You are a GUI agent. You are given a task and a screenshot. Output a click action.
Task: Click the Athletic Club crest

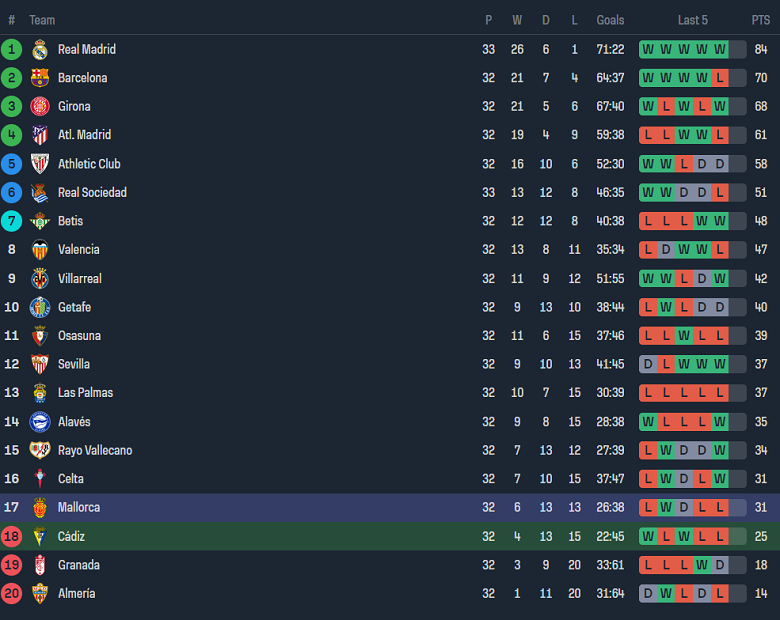coord(40,164)
